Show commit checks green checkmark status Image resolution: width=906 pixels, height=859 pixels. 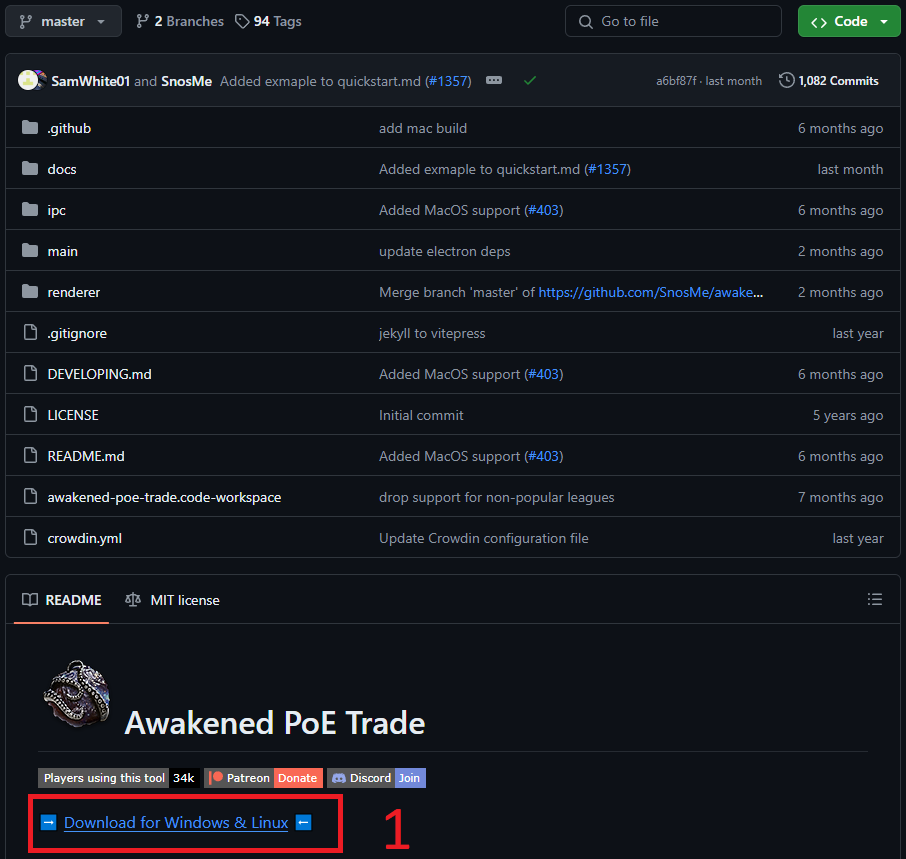pyautogui.click(x=530, y=81)
